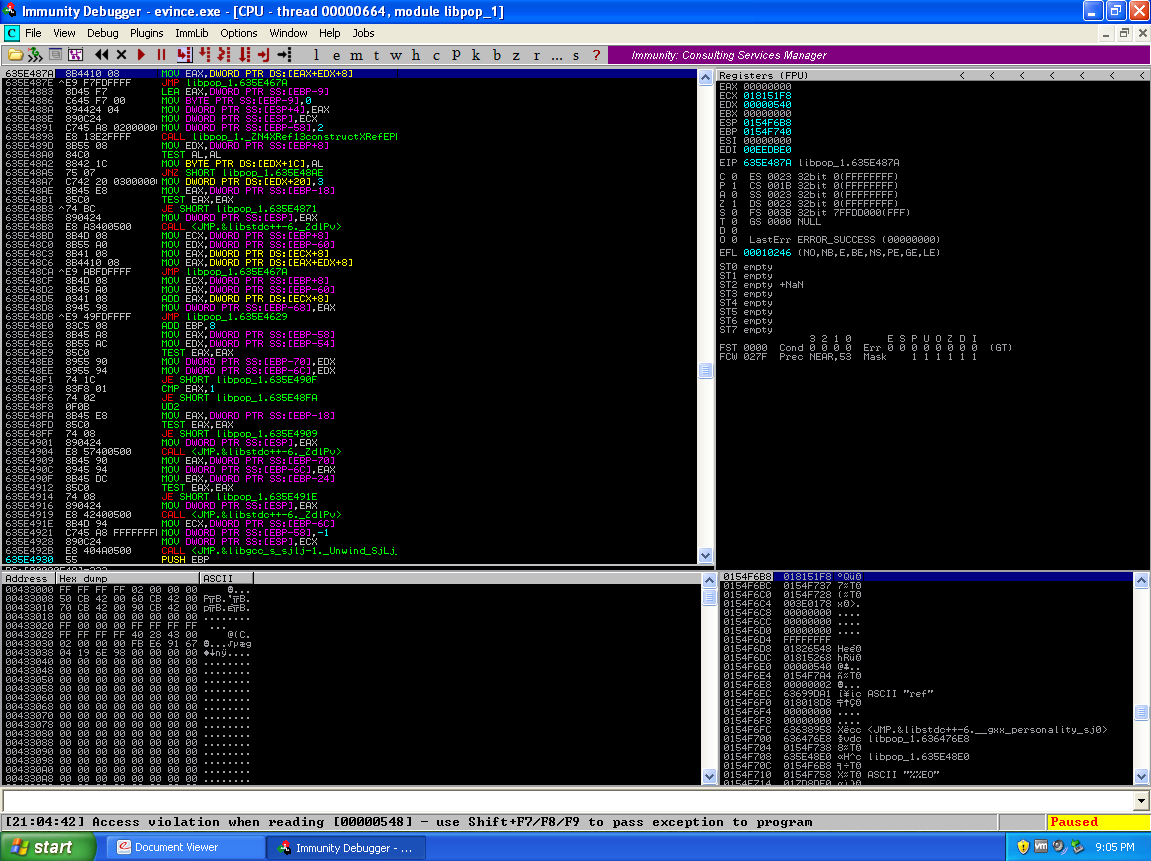This screenshot has height=861, width=1151.
Task: Open the ImmLib menu
Action: (x=192, y=33)
